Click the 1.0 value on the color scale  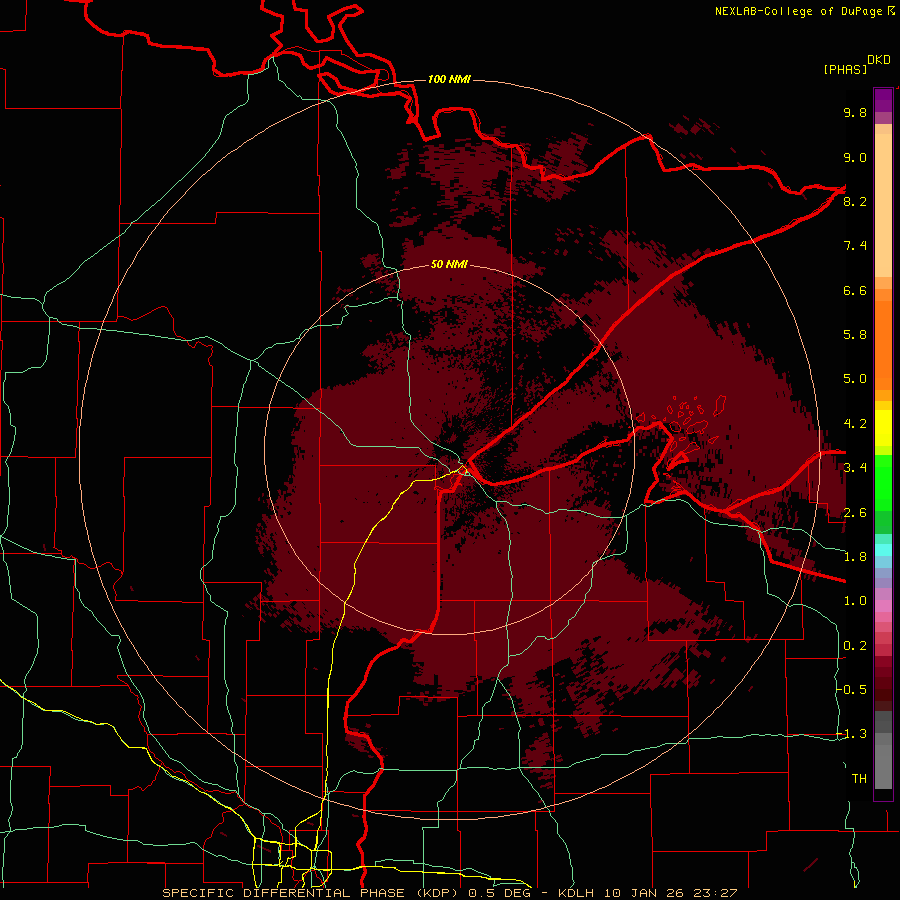click(855, 601)
